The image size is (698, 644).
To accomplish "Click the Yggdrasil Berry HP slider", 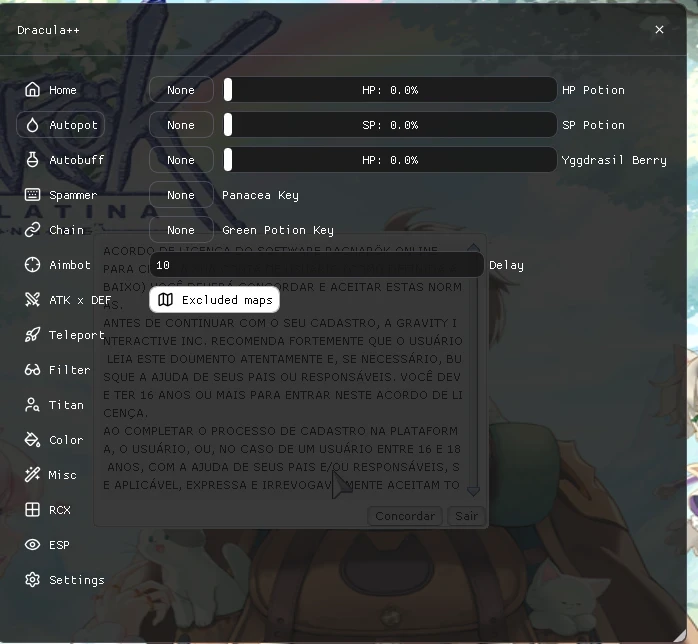I will [390, 160].
